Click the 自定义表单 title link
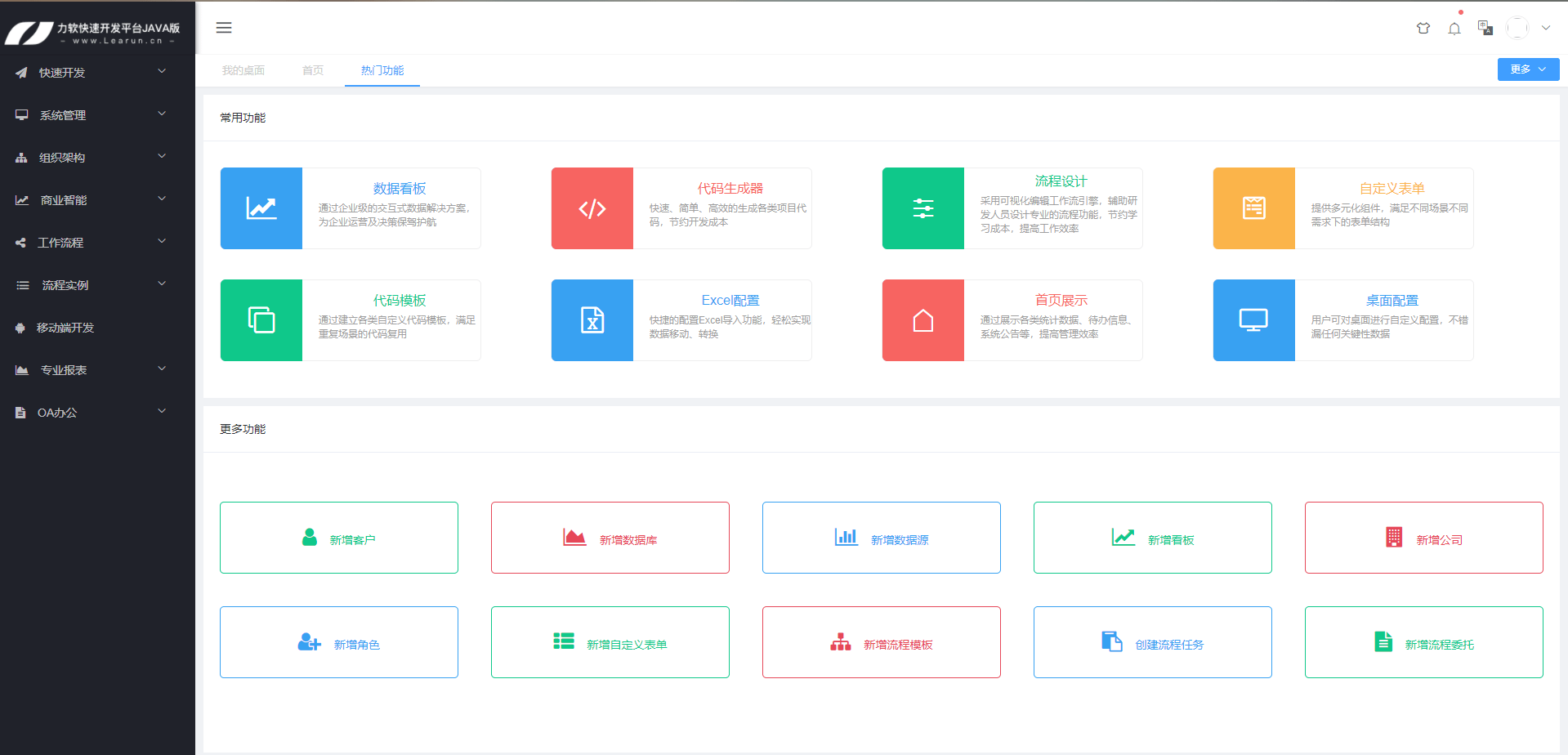 [1392, 189]
